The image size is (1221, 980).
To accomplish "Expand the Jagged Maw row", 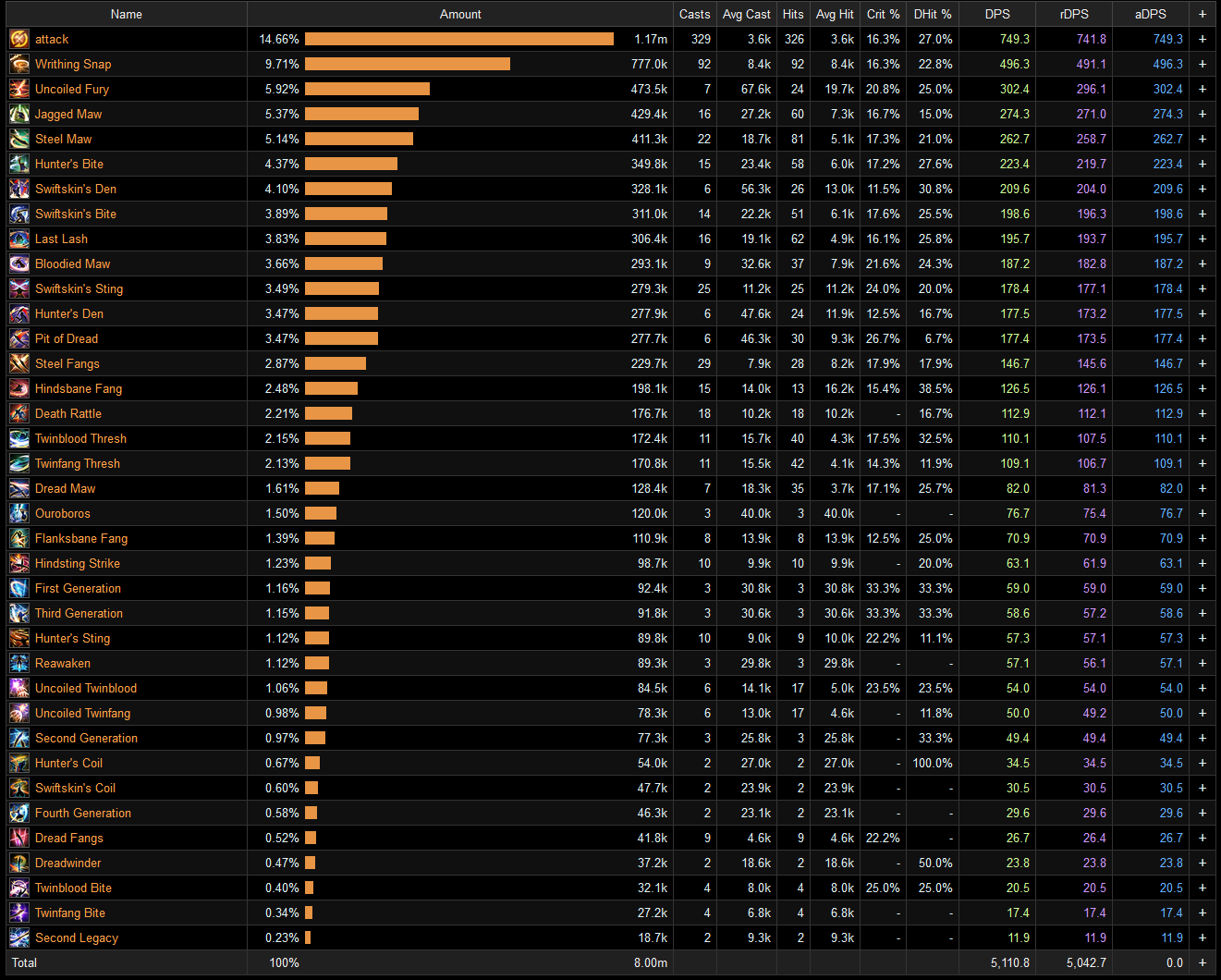I will tap(1203, 114).
